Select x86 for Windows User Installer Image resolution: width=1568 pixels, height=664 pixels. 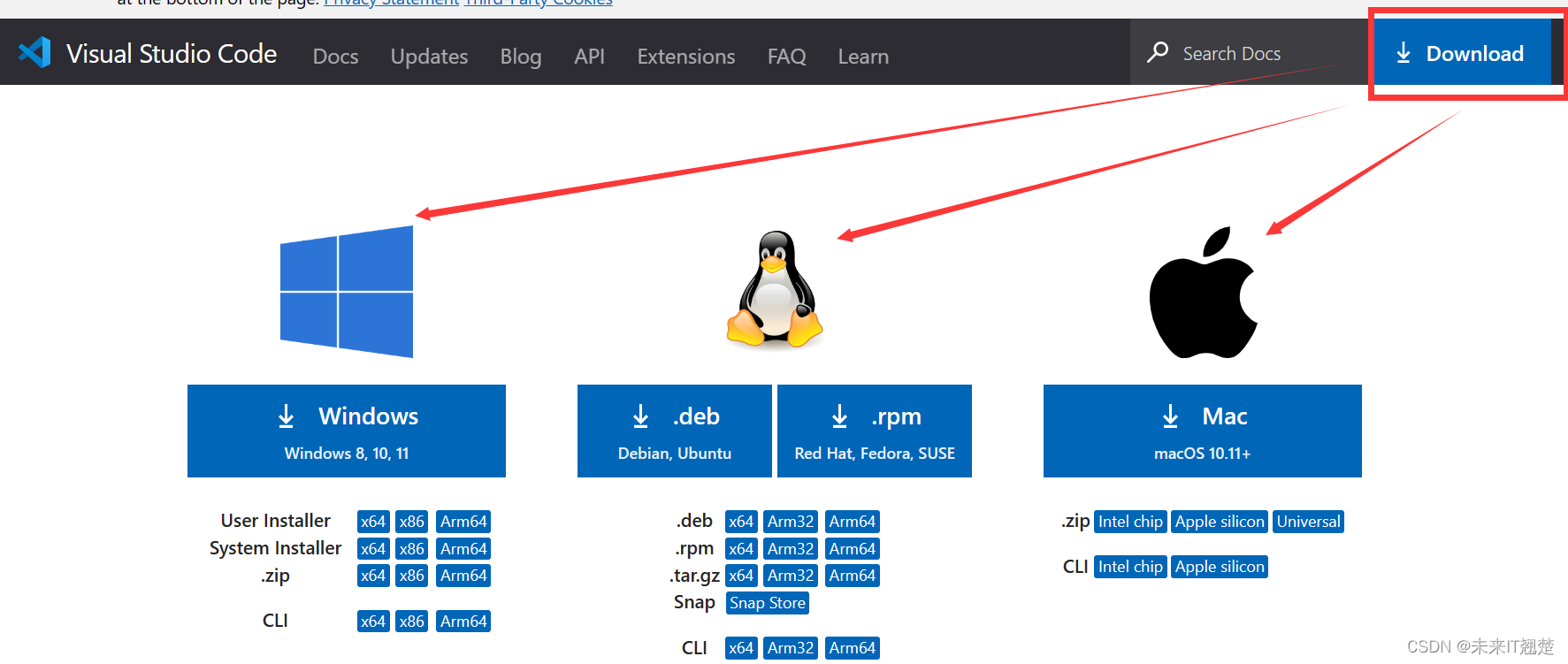(x=412, y=522)
